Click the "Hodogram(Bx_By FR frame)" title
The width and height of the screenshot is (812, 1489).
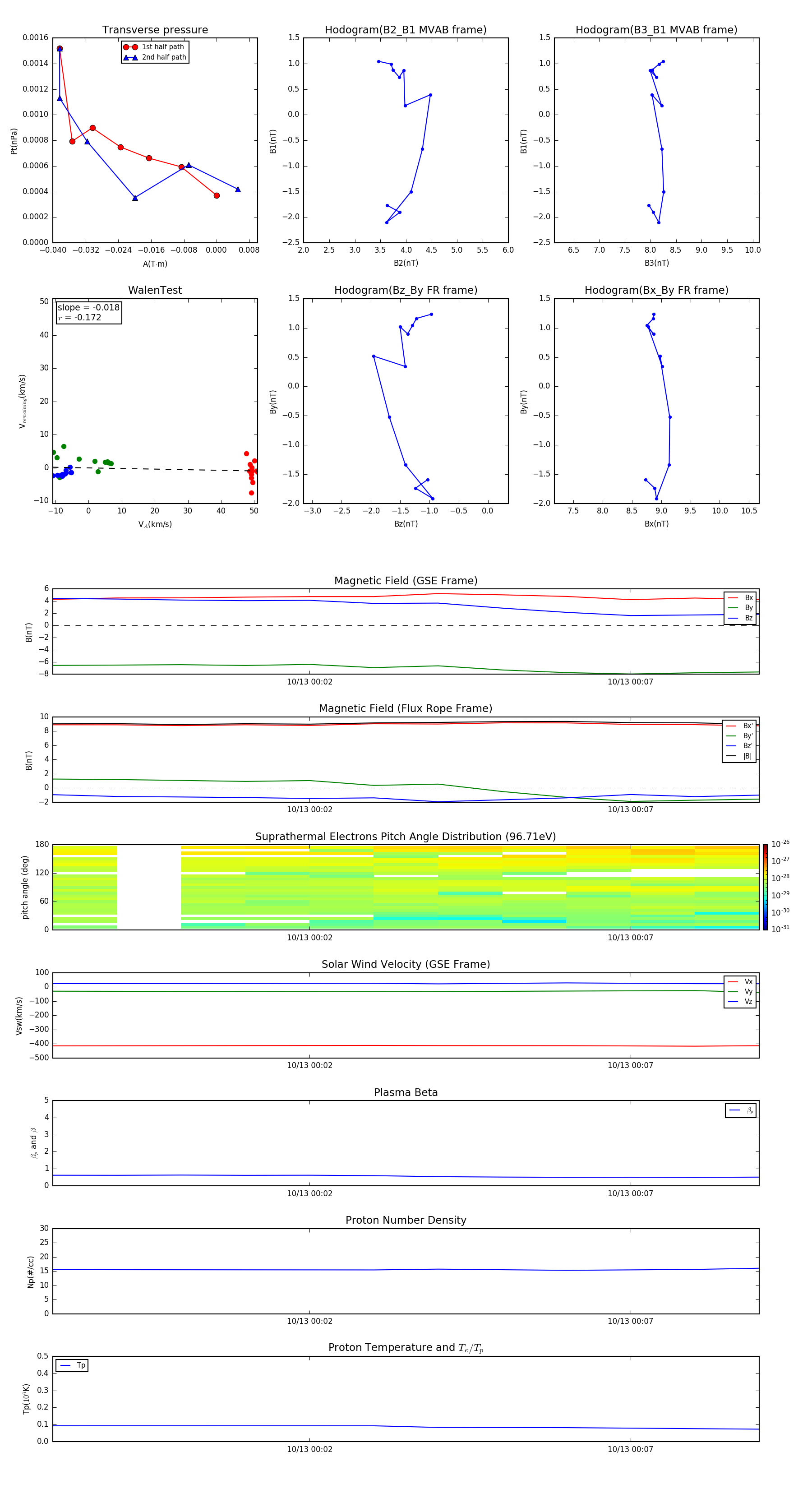coord(656,290)
